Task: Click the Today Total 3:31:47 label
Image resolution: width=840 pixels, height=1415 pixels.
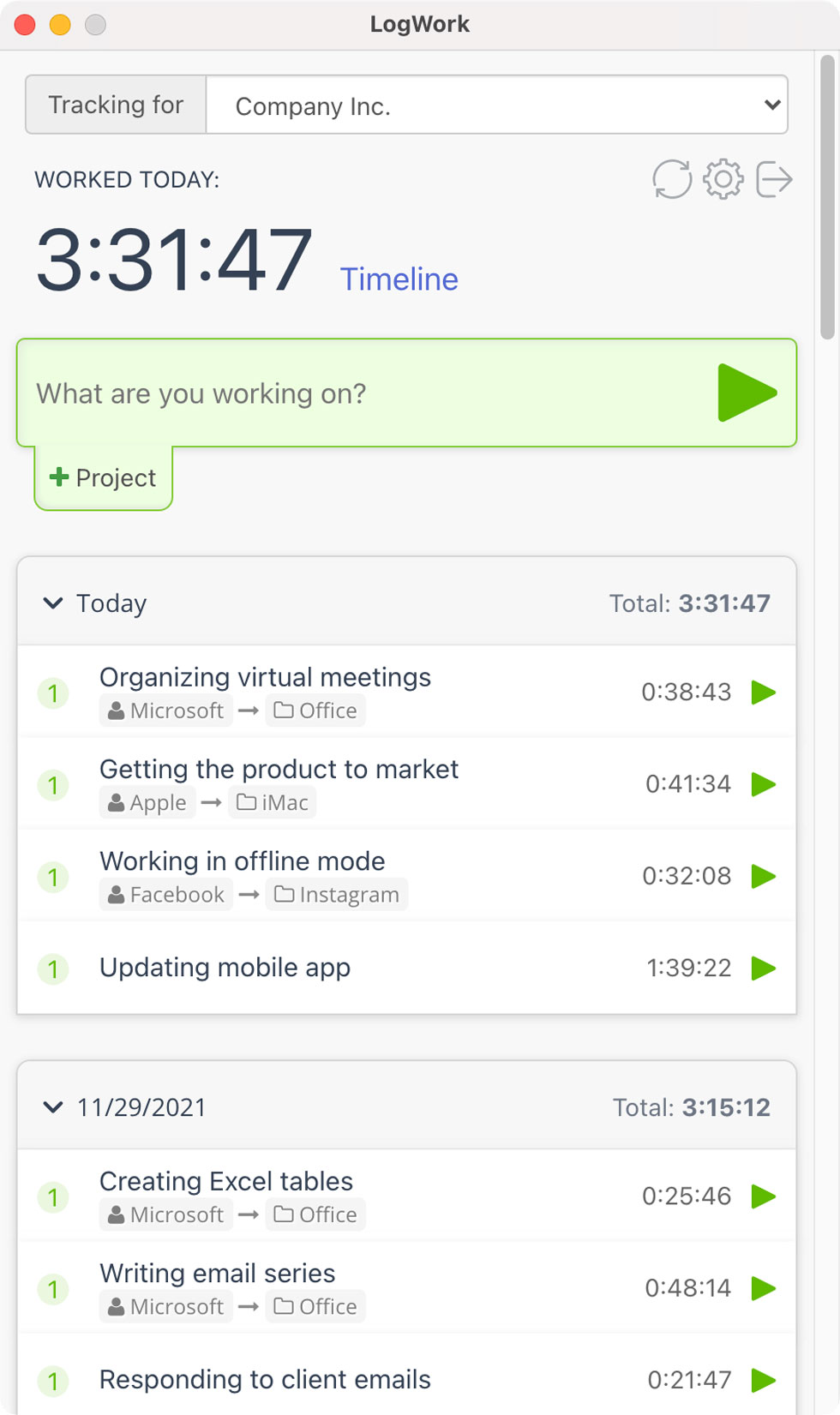Action: click(x=690, y=603)
